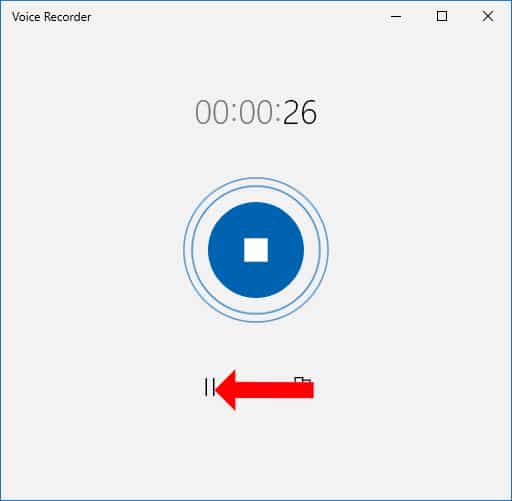This screenshot has height=501, width=512.
Task: Maximize the Voice Recorder window
Action: coord(442,16)
